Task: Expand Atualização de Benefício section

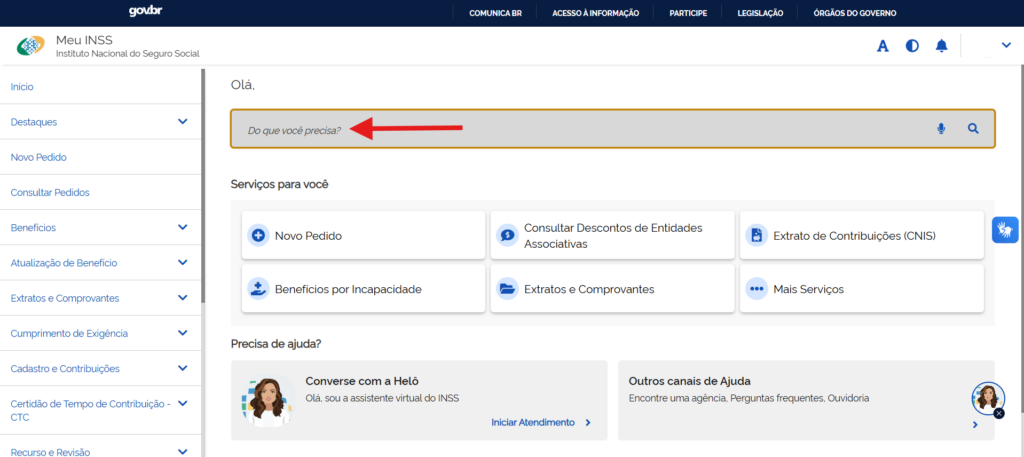Action: point(183,262)
